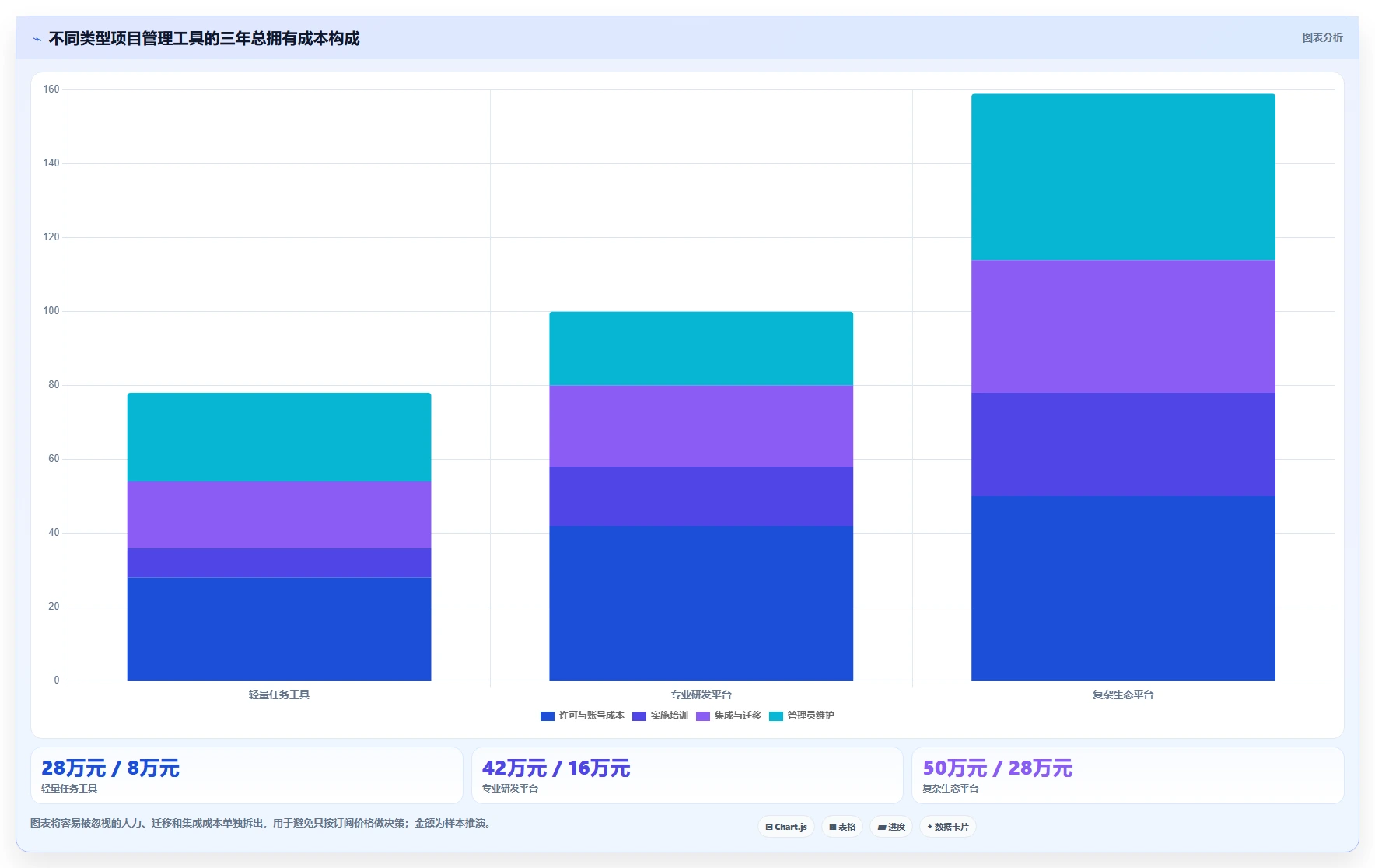Click the chart title 不同类型项目管理工具的三年总拥有成本构成

pos(204,38)
